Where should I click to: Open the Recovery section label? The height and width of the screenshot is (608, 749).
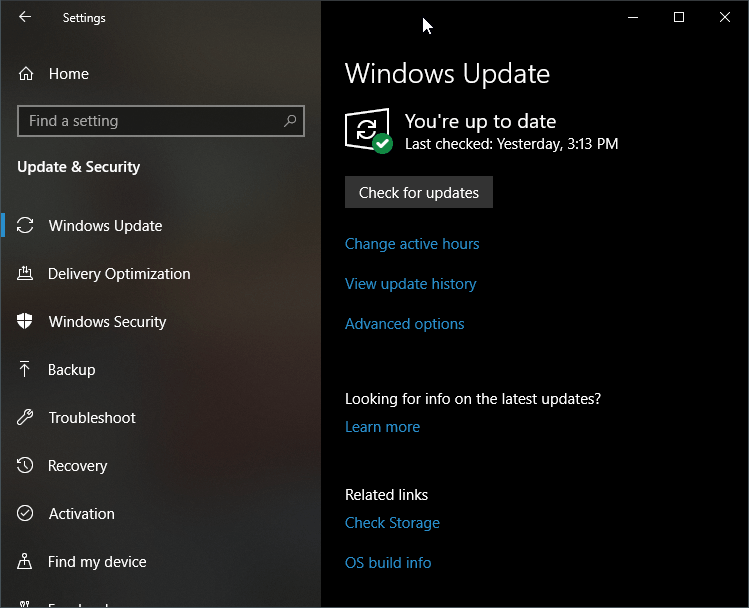click(77, 466)
